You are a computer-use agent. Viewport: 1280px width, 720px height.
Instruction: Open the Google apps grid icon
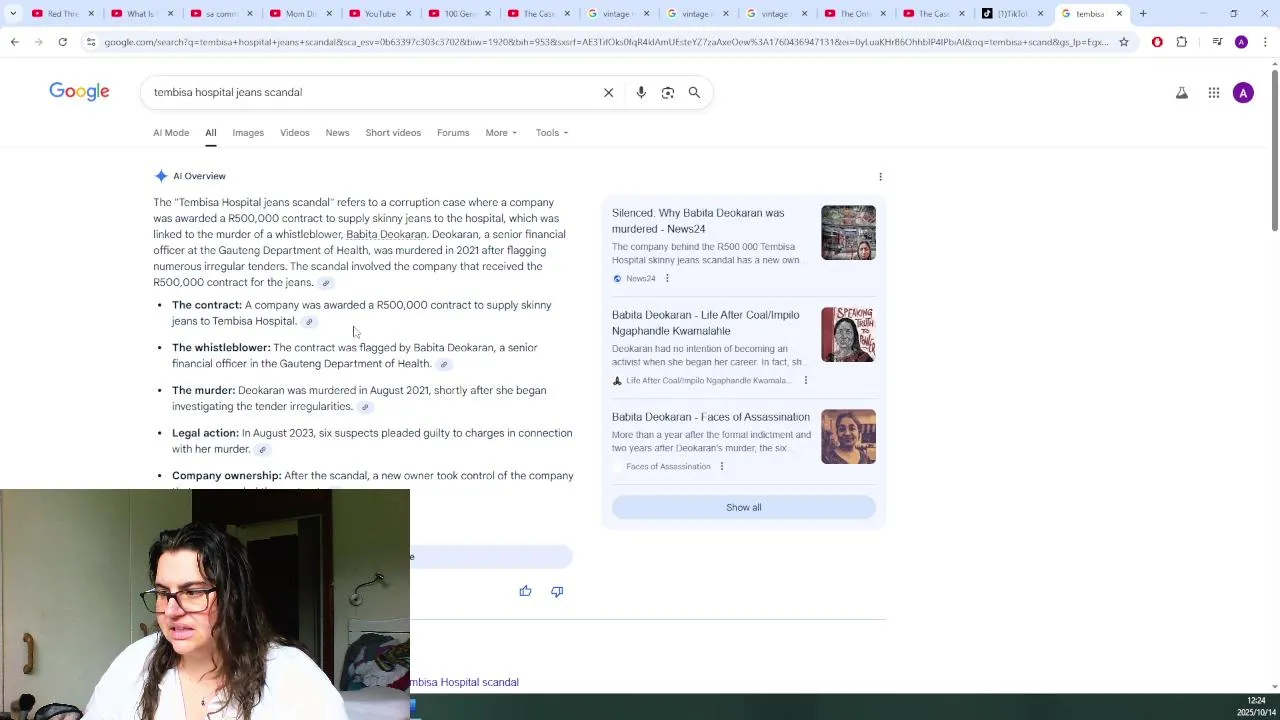pos(1214,93)
